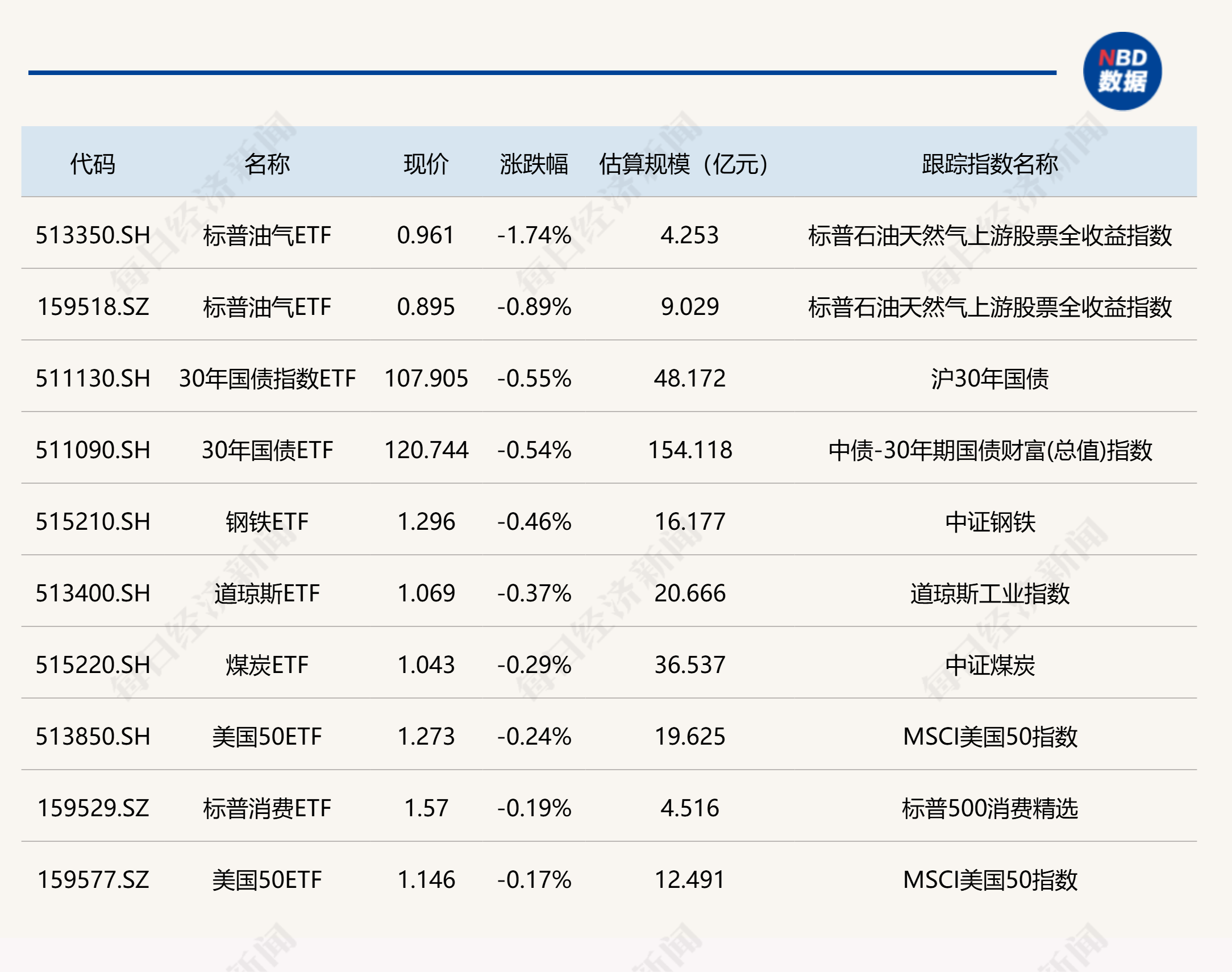Click the 现价 column header

tap(426, 164)
